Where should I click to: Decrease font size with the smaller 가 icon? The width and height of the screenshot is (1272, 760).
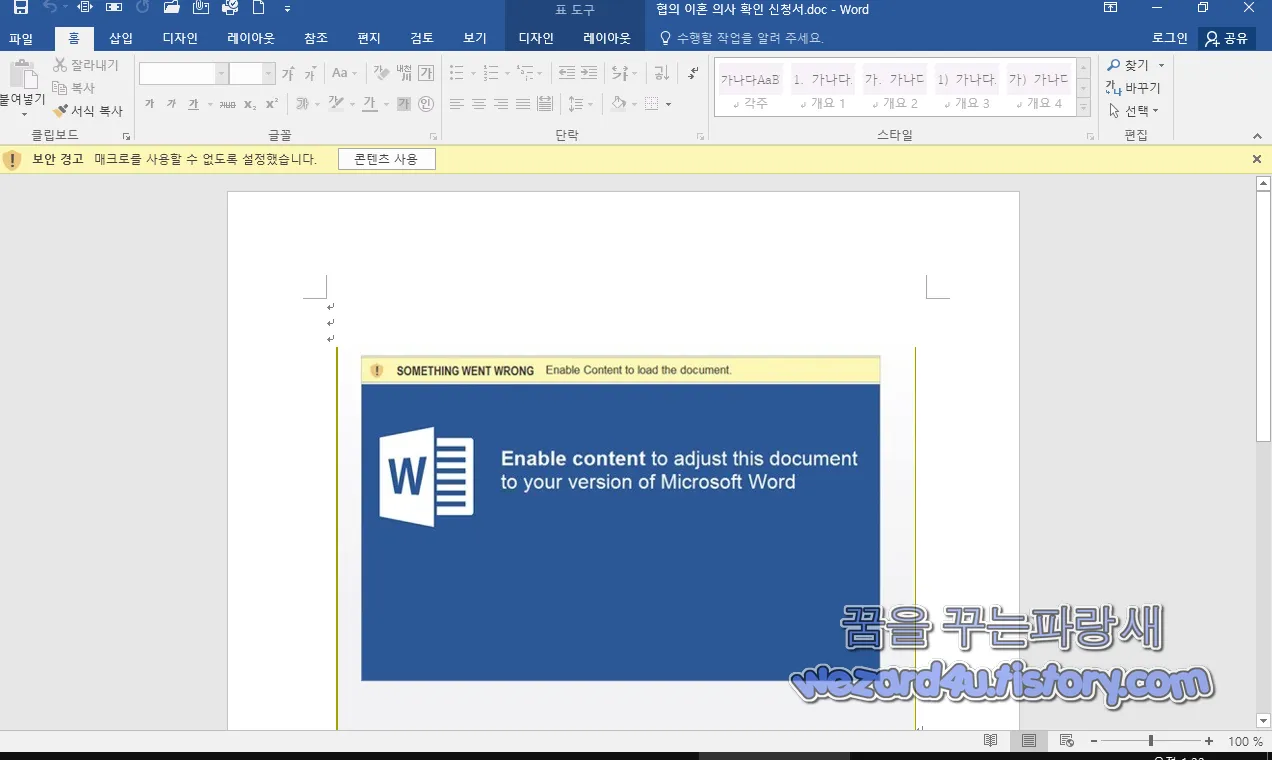[x=310, y=74]
